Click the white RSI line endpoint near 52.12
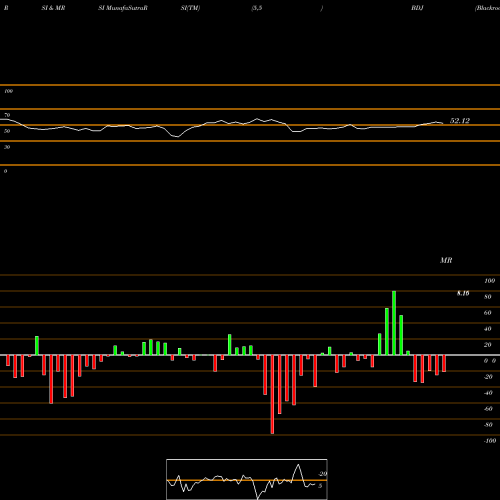Screen dimensions: 500x500 click(442, 123)
